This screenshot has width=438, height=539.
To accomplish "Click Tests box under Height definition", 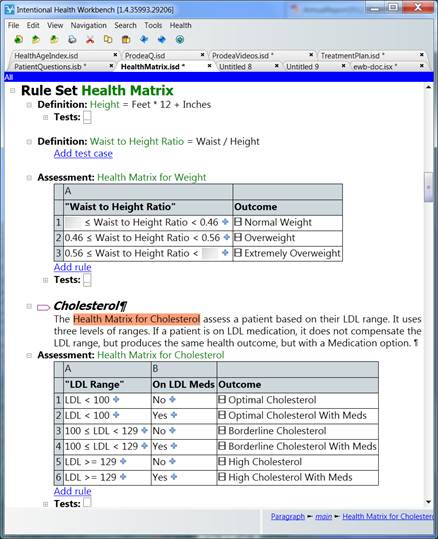I will pyautogui.click(x=87, y=117).
